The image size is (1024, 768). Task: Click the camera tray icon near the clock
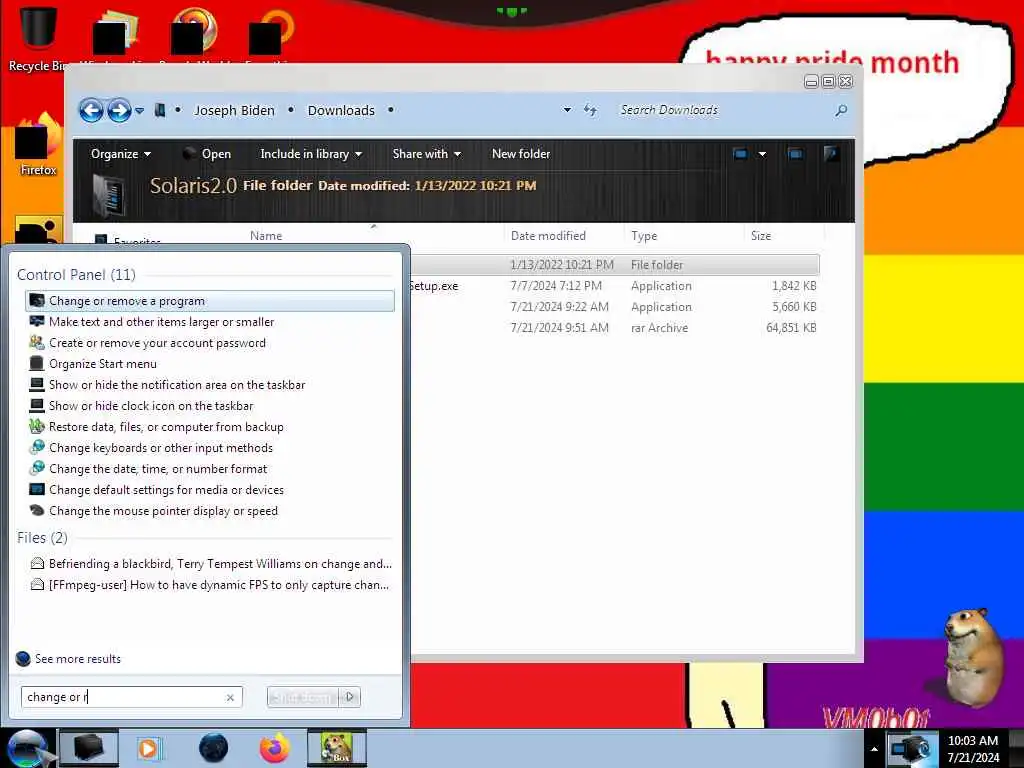[x=910, y=749]
